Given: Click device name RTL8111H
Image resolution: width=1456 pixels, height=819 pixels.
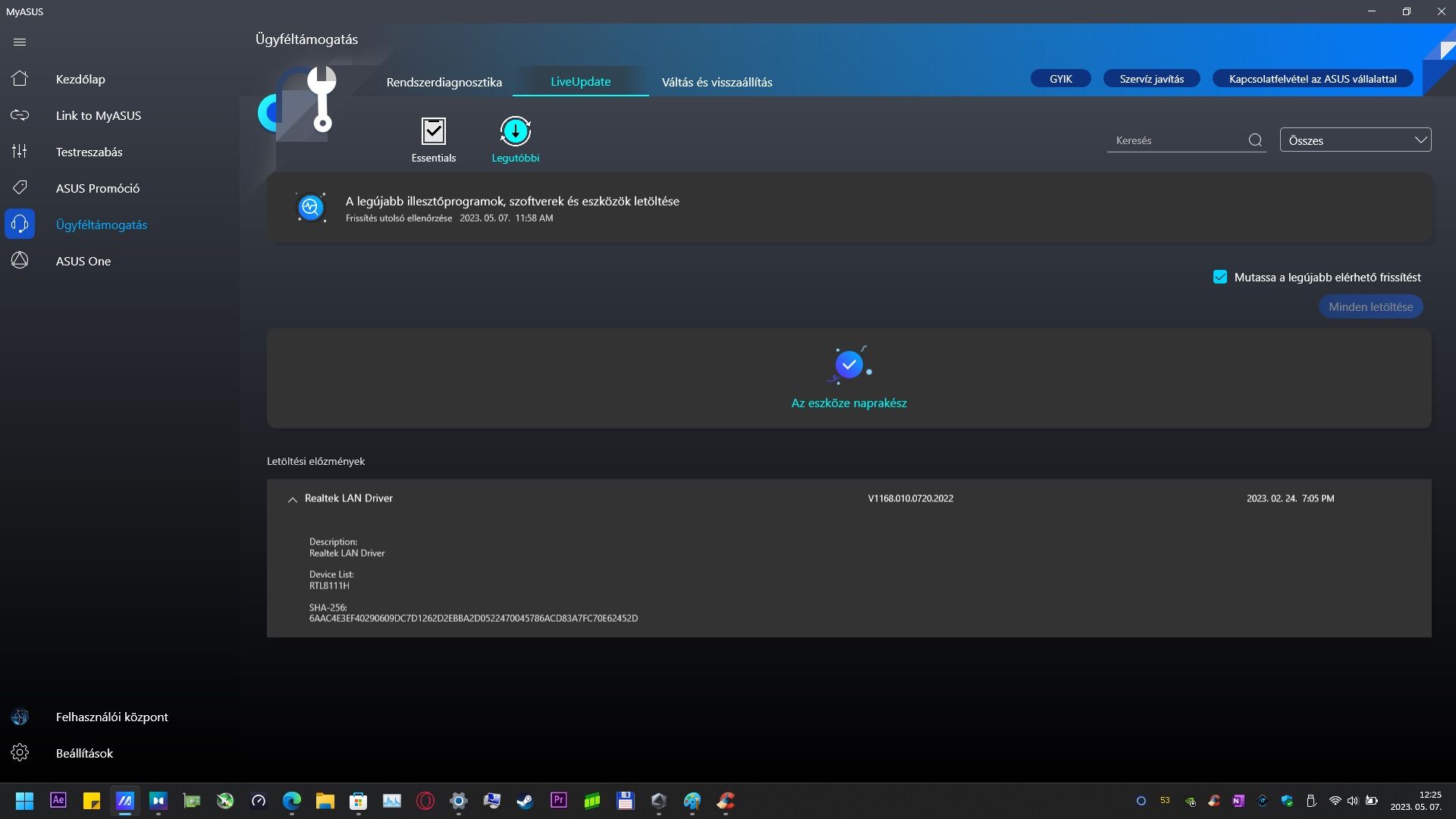Looking at the screenshot, I should coord(329,586).
